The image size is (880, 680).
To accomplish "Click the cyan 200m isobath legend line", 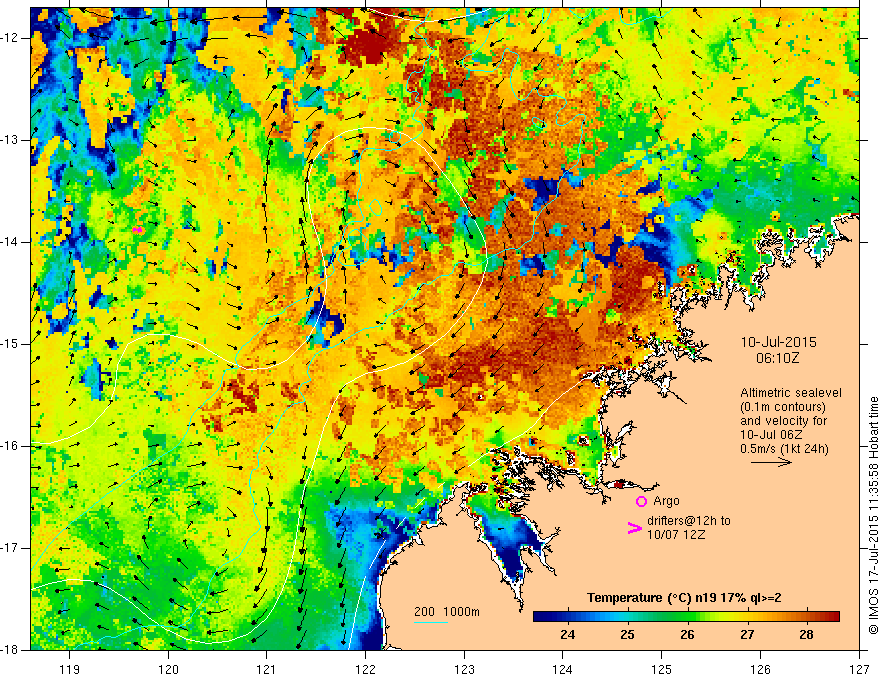I will pyautogui.click(x=430, y=622).
